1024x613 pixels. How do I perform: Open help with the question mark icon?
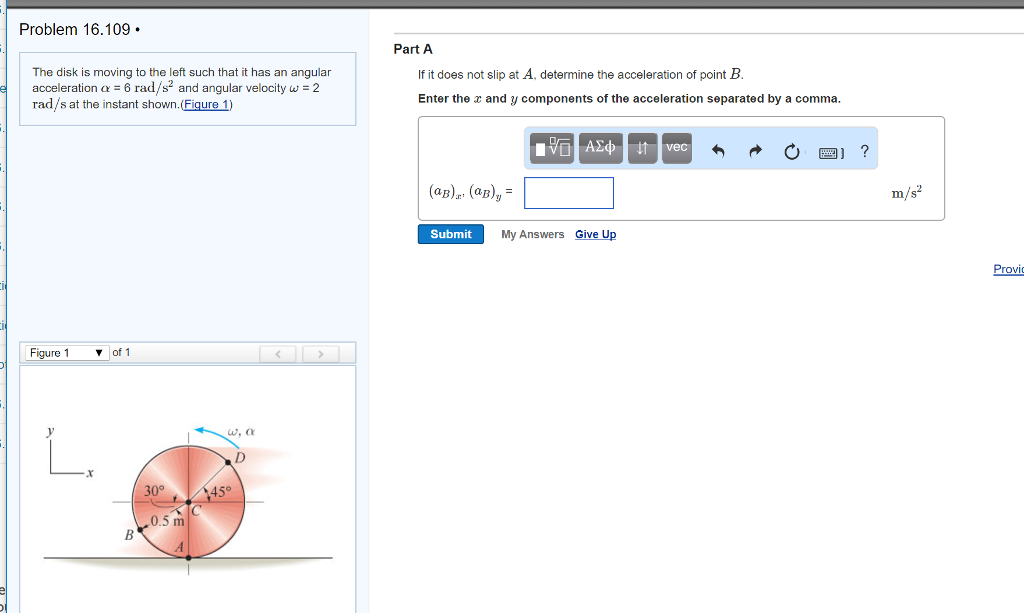coord(864,148)
